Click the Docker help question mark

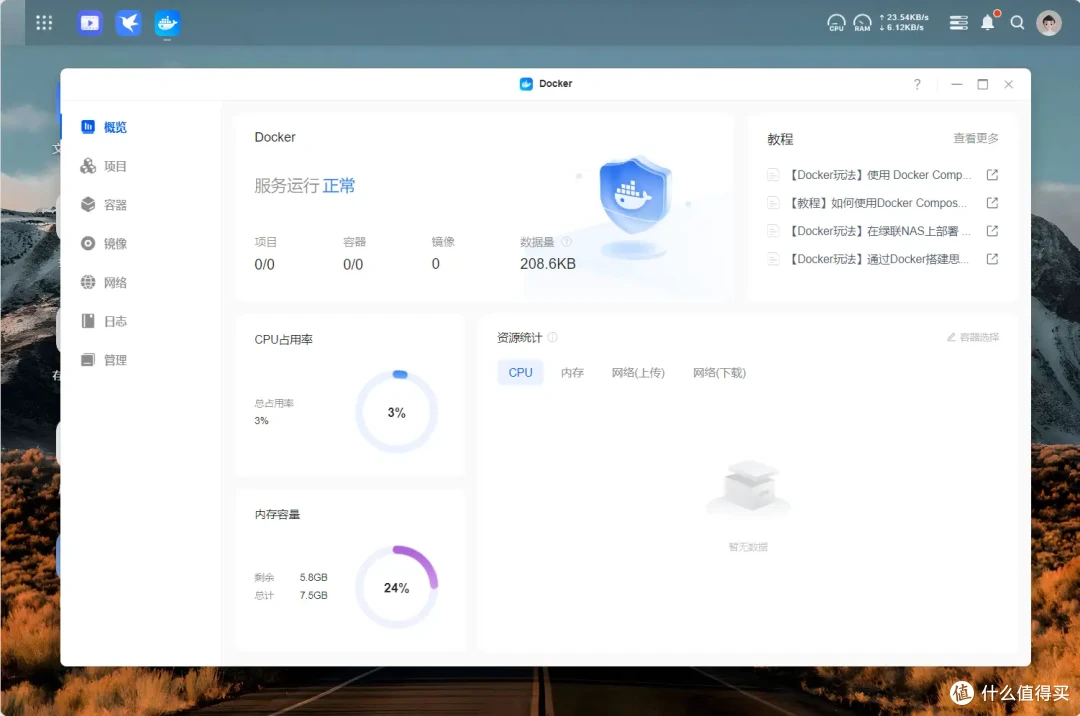[x=917, y=84]
